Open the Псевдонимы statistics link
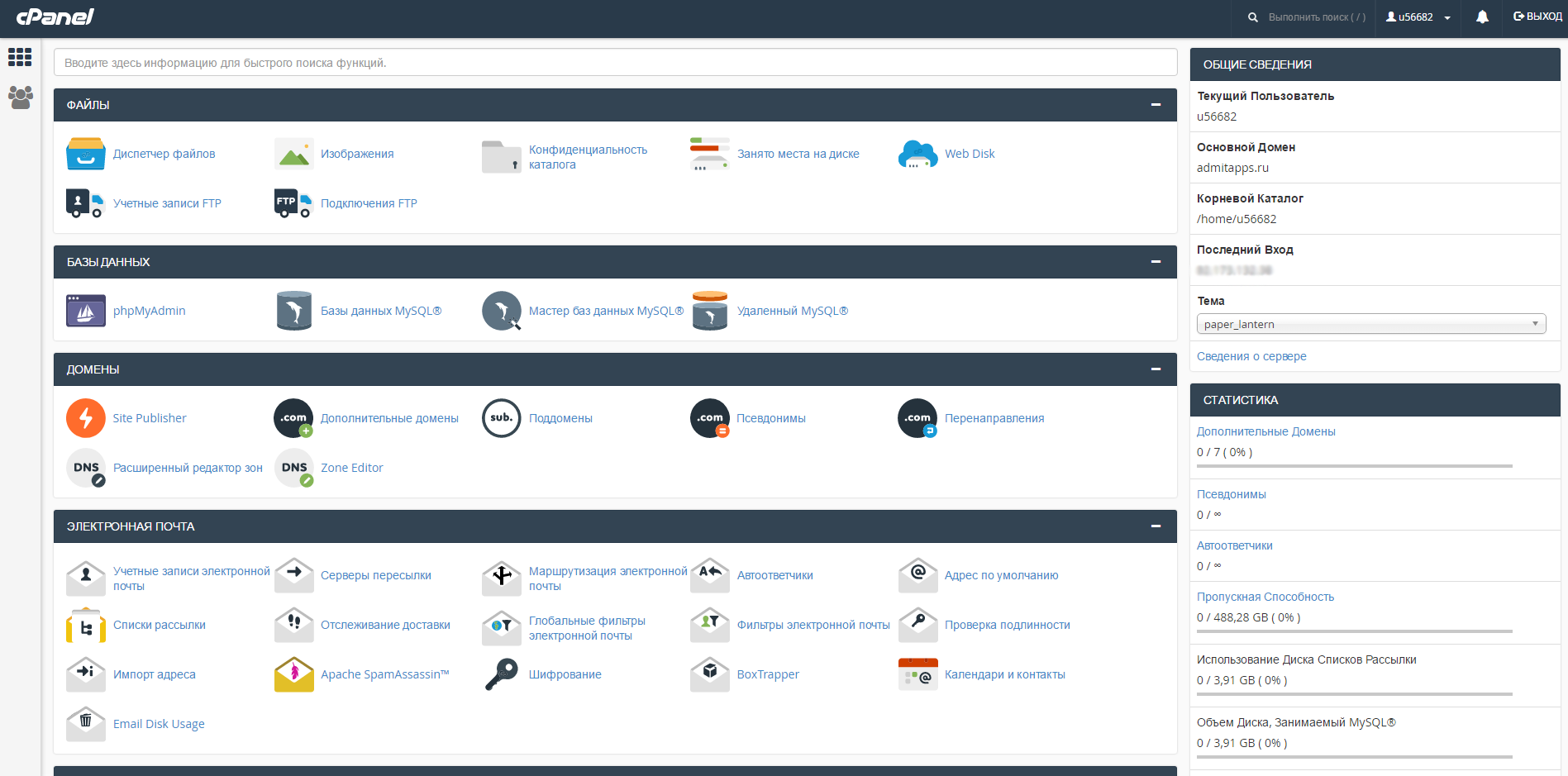The height and width of the screenshot is (776, 1568). 1231,494
